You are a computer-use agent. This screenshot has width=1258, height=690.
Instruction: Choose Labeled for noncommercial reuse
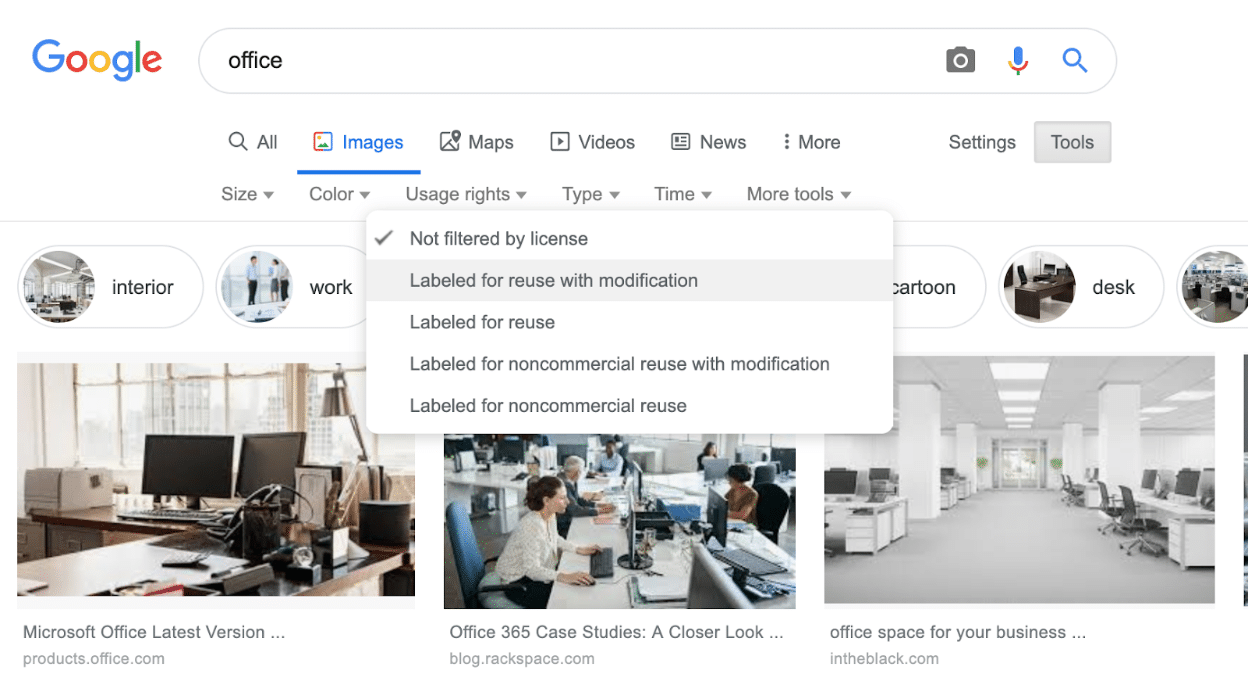(547, 406)
